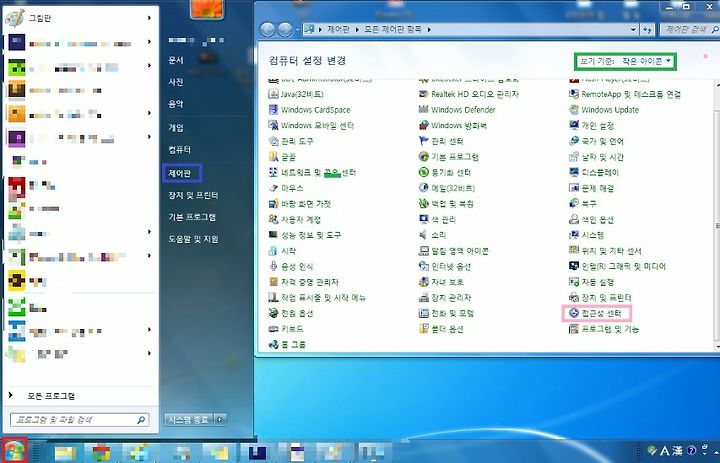
Task: Refresh the Control Panel address bar
Action: coord(647,29)
